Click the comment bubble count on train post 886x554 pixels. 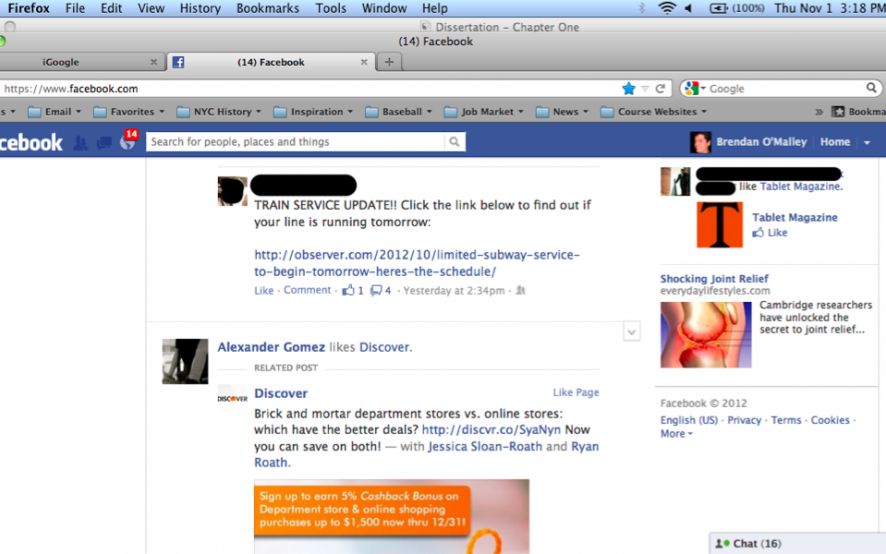381,291
